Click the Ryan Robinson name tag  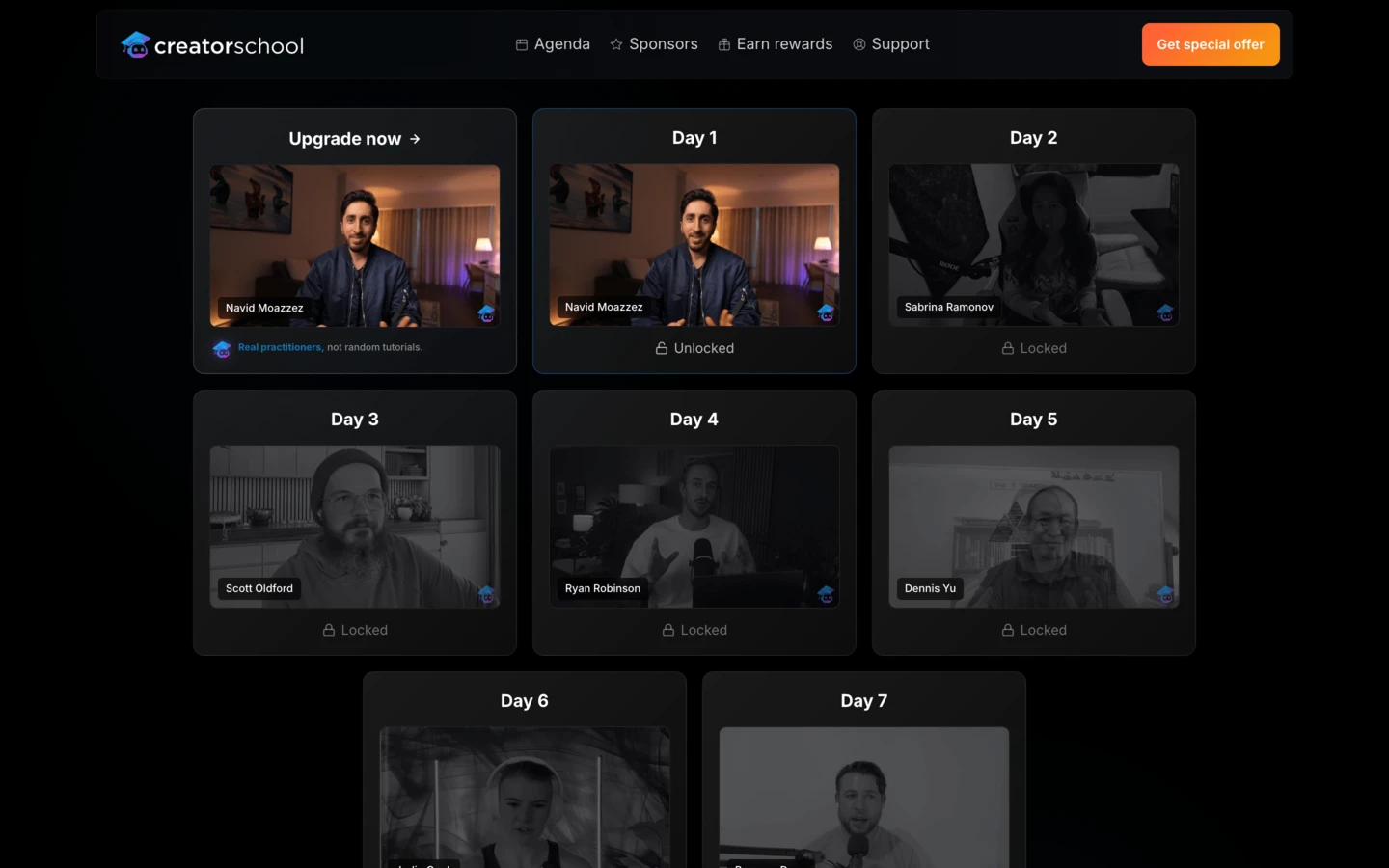(603, 588)
